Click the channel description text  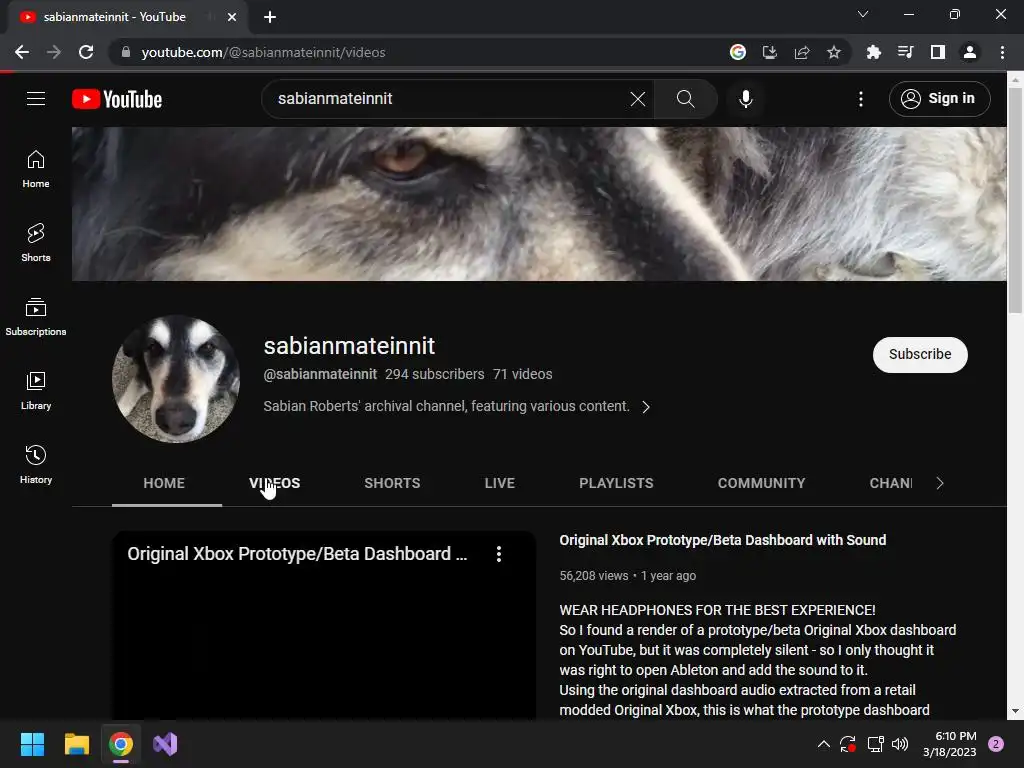click(446, 406)
